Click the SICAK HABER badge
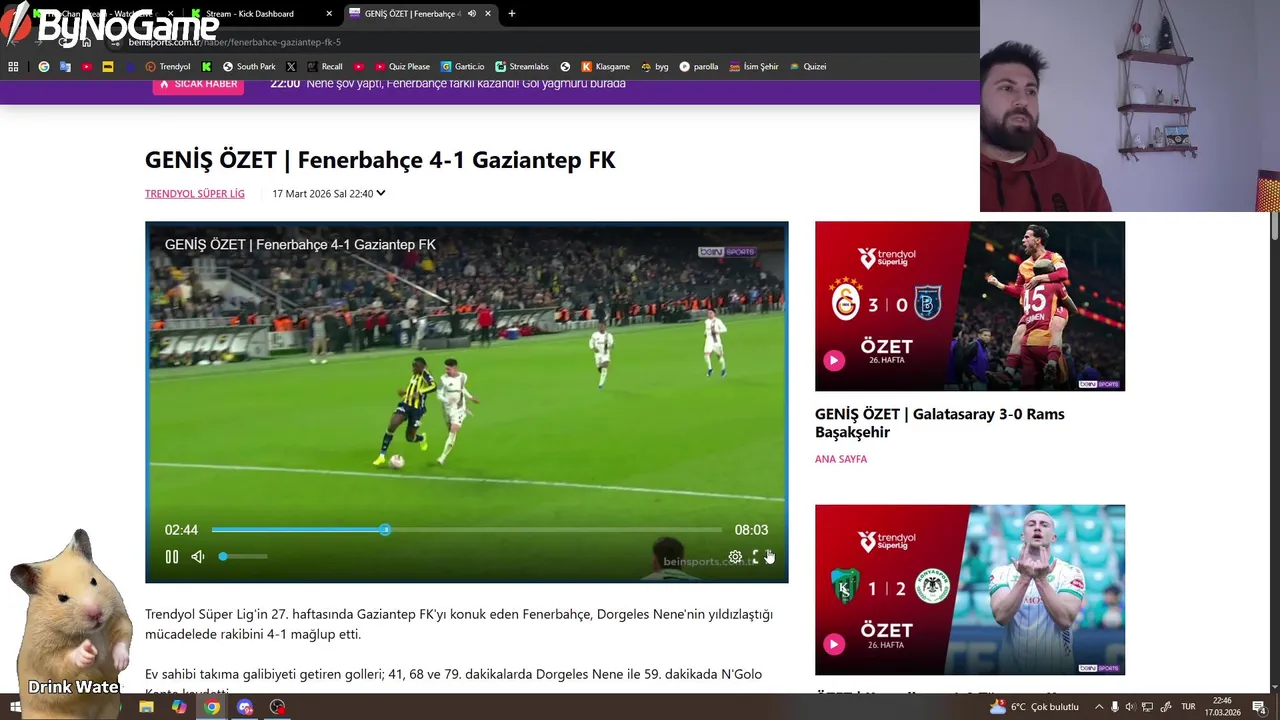Screen dimensions: 1280x720 pyautogui.click(x=198, y=86)
